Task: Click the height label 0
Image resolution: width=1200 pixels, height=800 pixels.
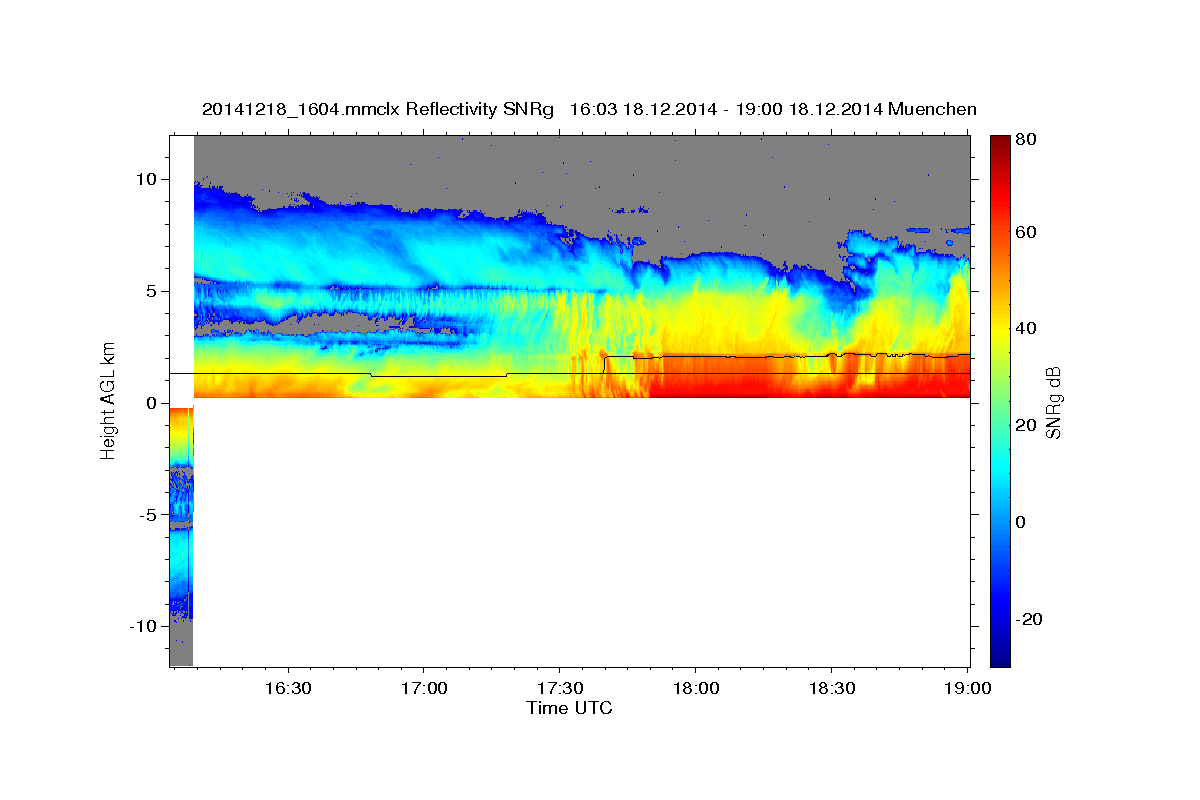Action: (154, 403)
